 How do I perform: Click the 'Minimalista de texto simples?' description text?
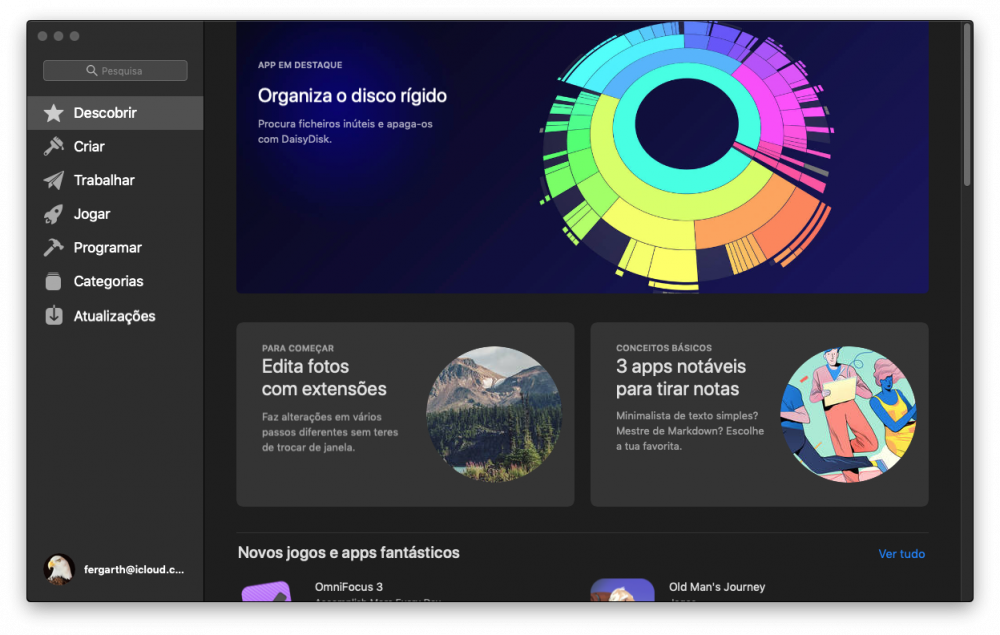click(x=689, y=430)
